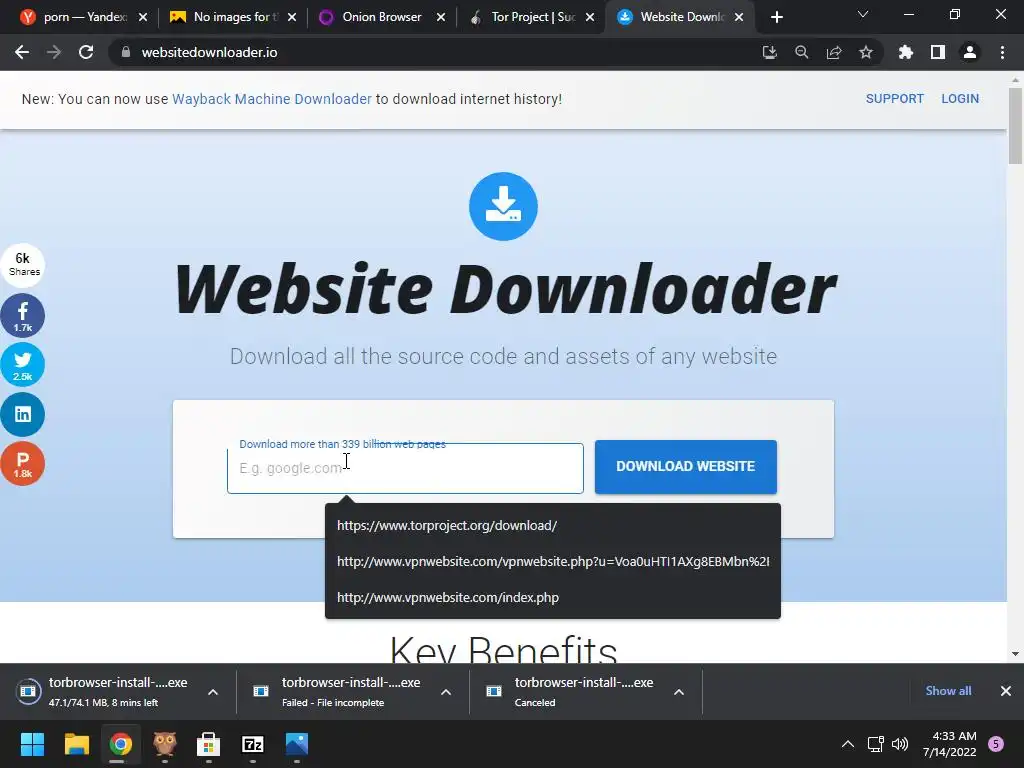Click the E.g. google.com URL input field
Image resolution: width=1024 pixels, height=768 pixels.
[405, 468]
